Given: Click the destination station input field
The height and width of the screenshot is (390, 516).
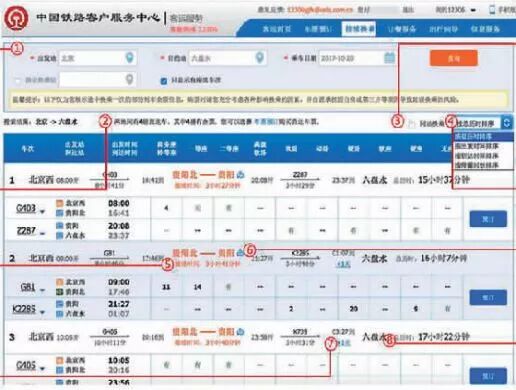Looking at the screenshot, I should tap(227, 58).
